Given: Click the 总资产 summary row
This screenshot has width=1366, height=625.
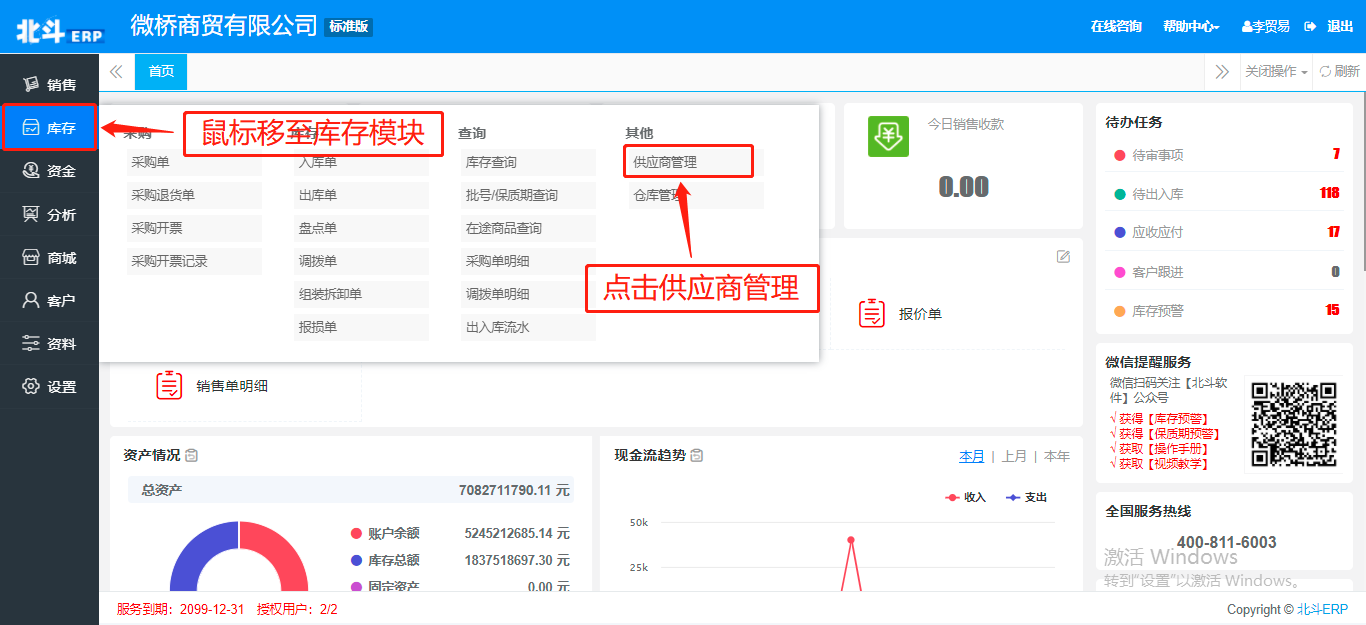Looking at the screenshot, I should [351, 490].
